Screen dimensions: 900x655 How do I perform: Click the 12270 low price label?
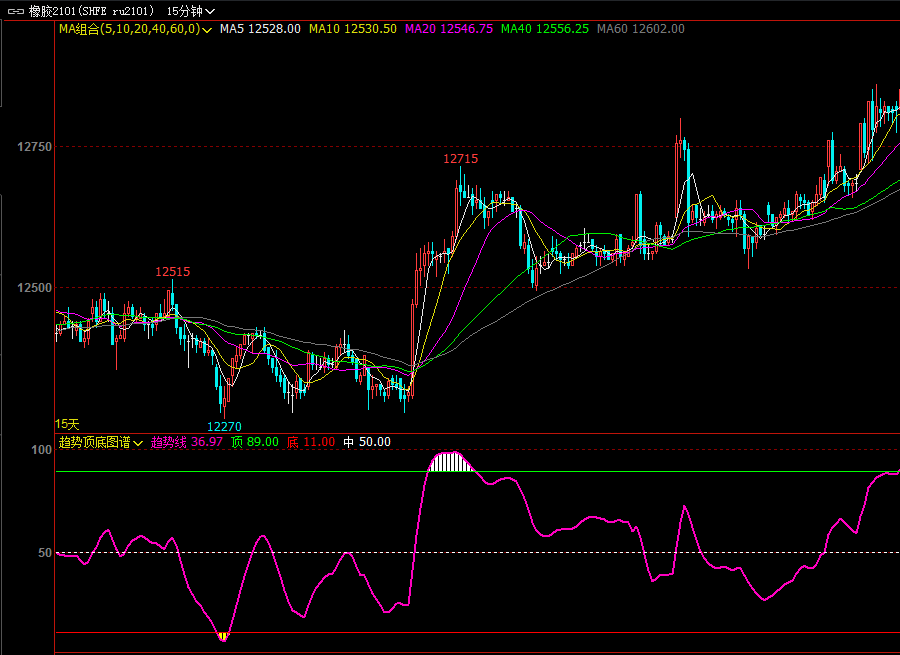tap(224, 427)
